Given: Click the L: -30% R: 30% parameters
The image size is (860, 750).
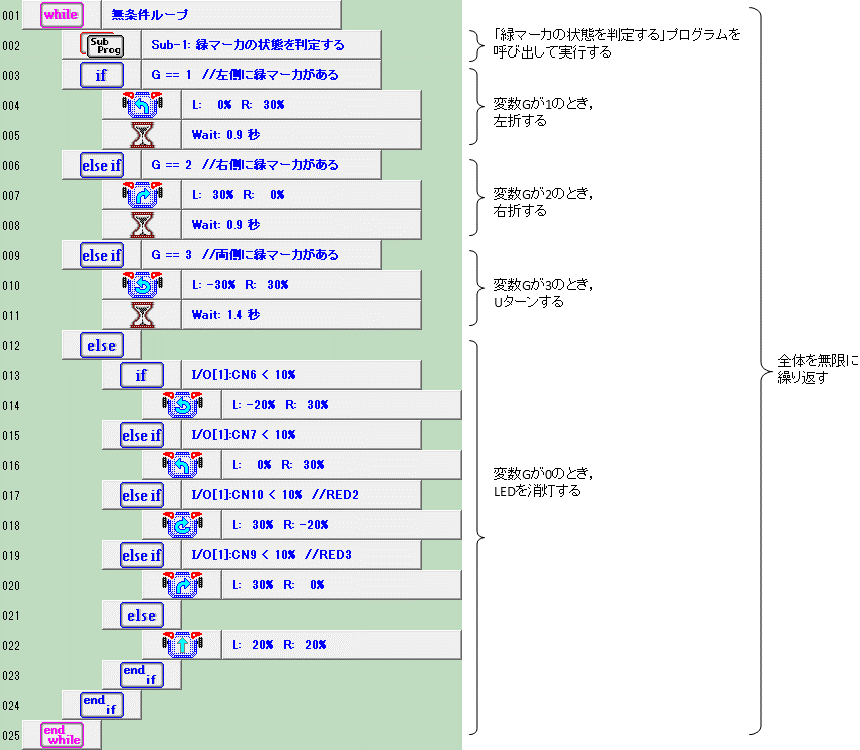Looking at the screenshot, I should (240, 285).
